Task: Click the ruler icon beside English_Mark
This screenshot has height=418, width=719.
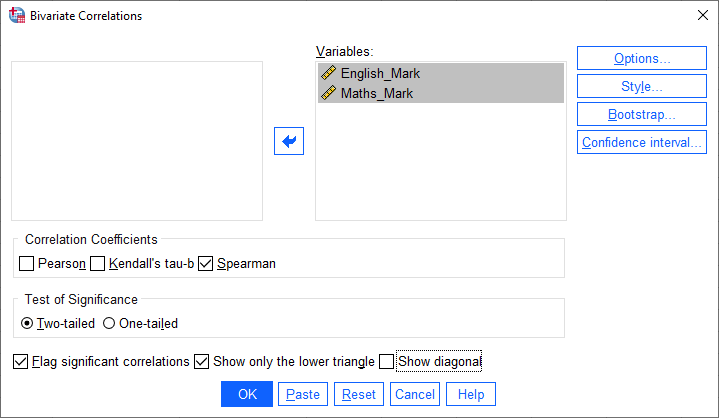Action: pos(328,74)
